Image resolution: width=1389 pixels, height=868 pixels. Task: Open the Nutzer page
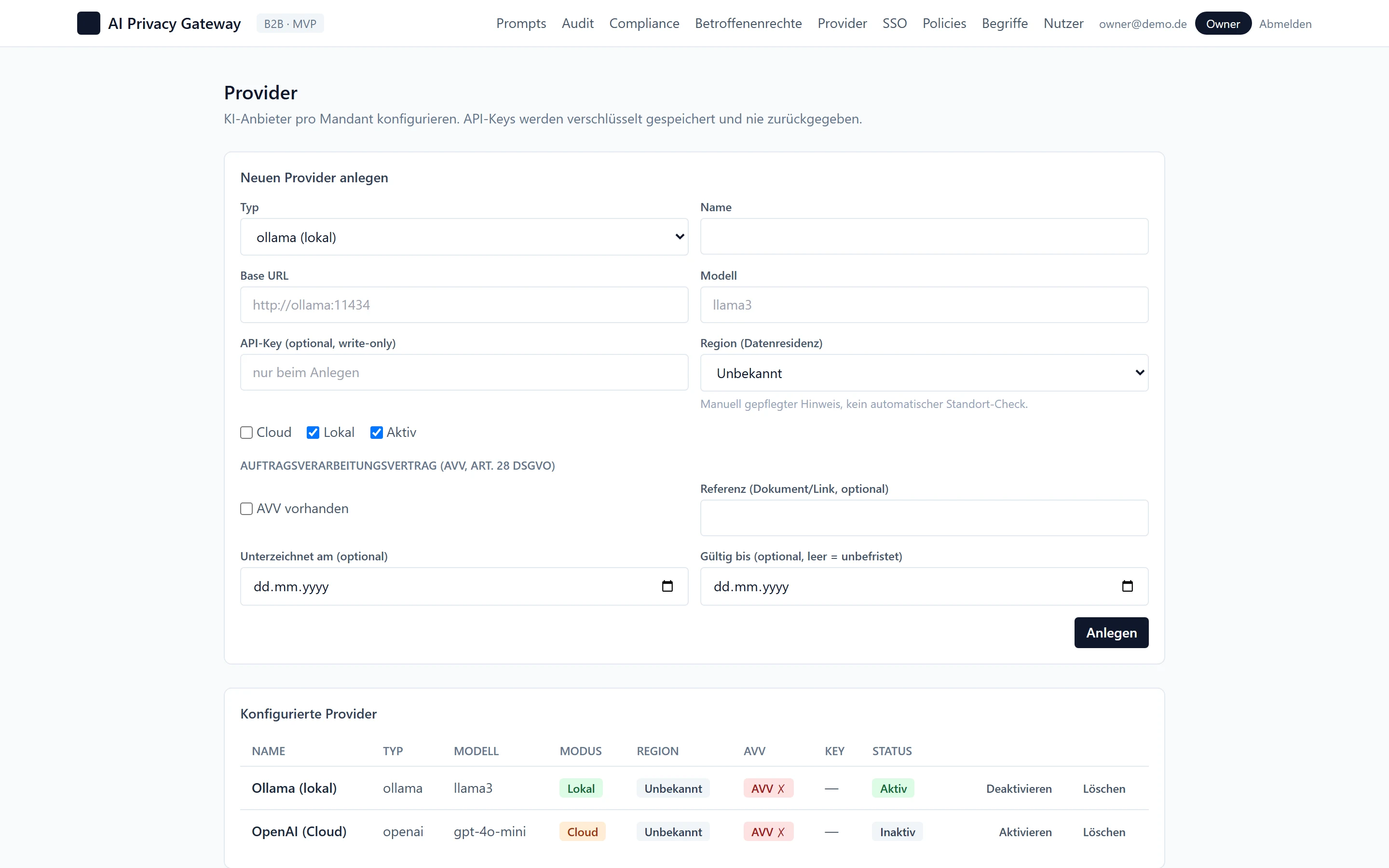1063,24
